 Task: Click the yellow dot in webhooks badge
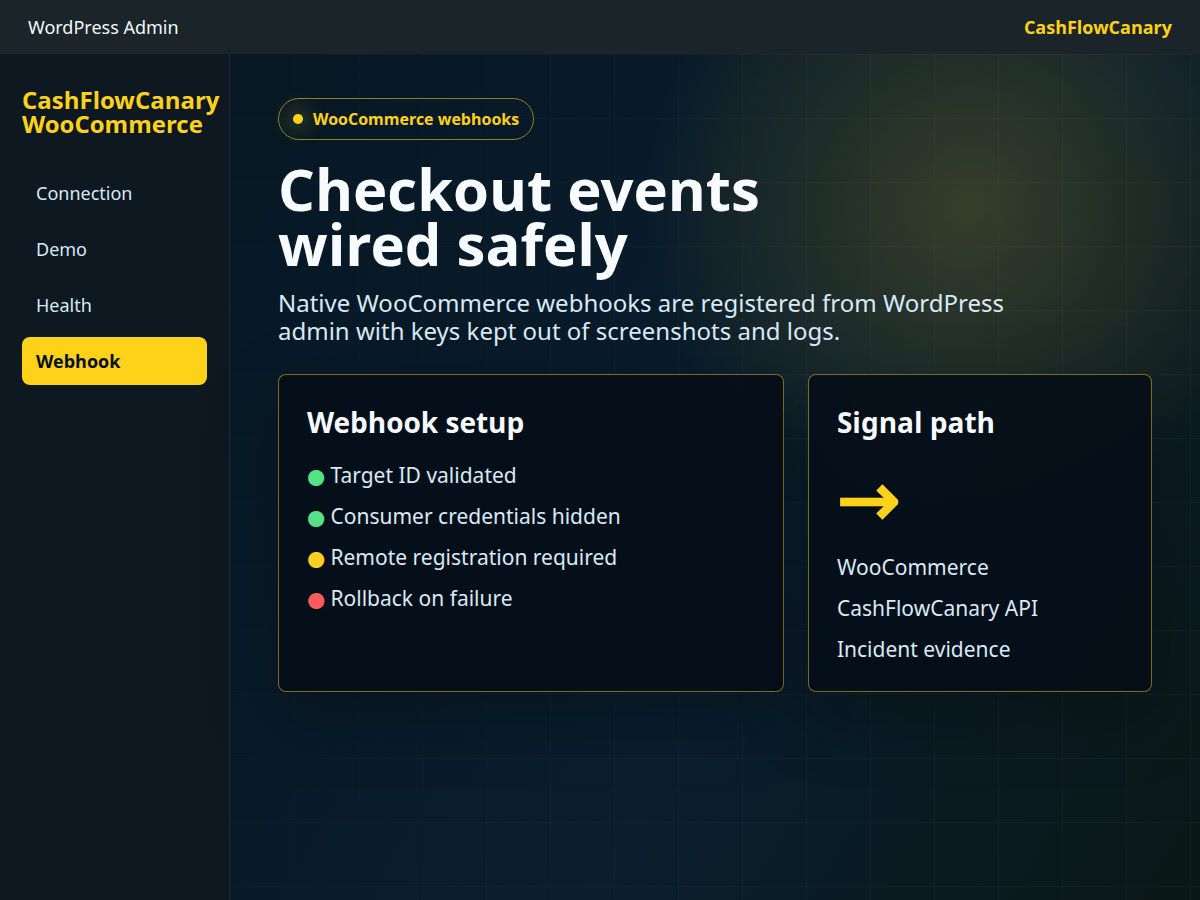point(298,119)
